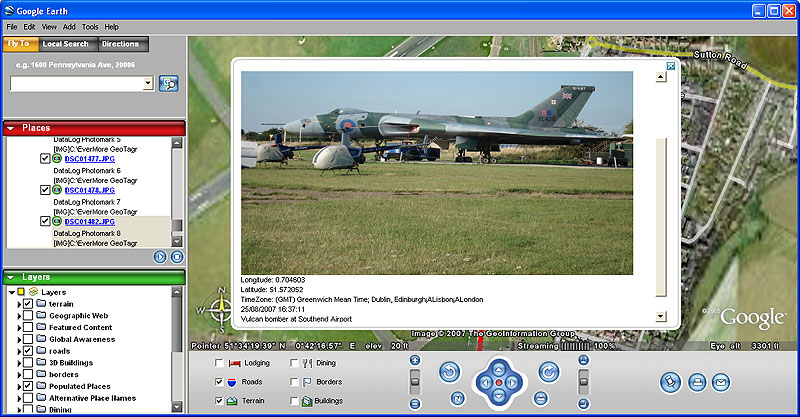Click the Lodging bed icon in the bottom bar
This screenshot has width=800, height=417.
(x=235, y=363)
